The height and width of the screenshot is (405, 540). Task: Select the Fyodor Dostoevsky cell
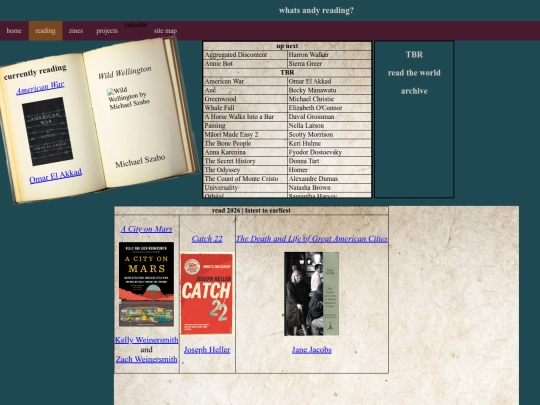[329, 152]
